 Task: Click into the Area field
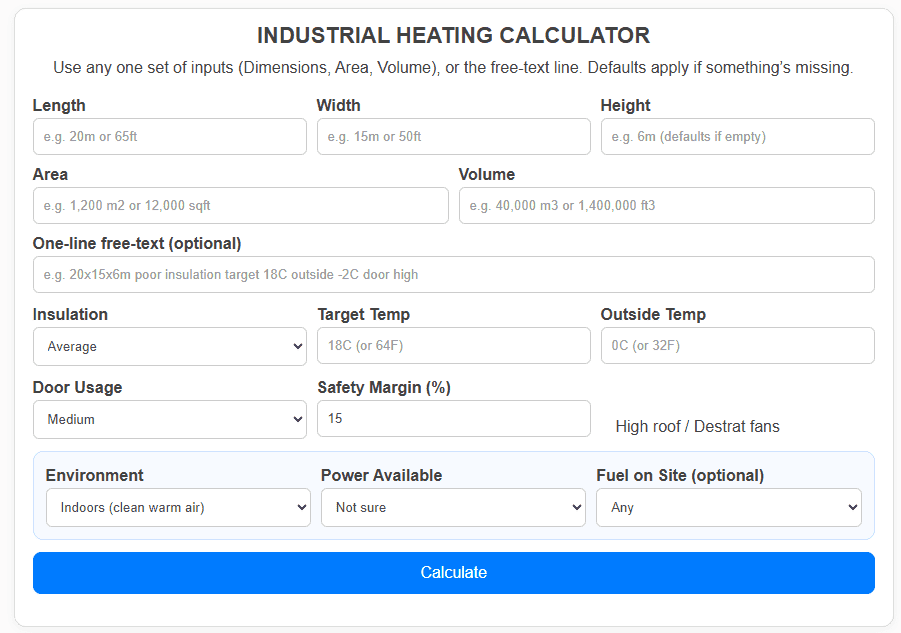[x=240, y=206]
